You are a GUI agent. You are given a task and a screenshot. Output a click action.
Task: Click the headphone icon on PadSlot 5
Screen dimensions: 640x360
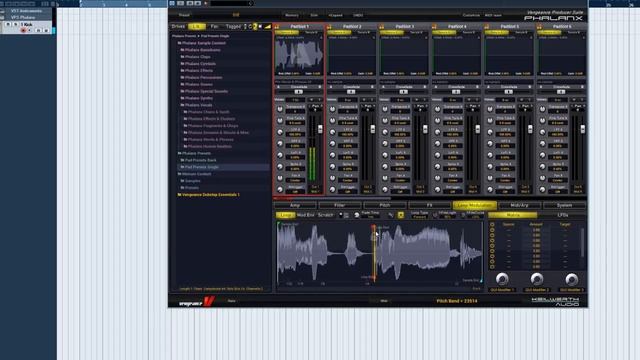click(x=487, y=26)
